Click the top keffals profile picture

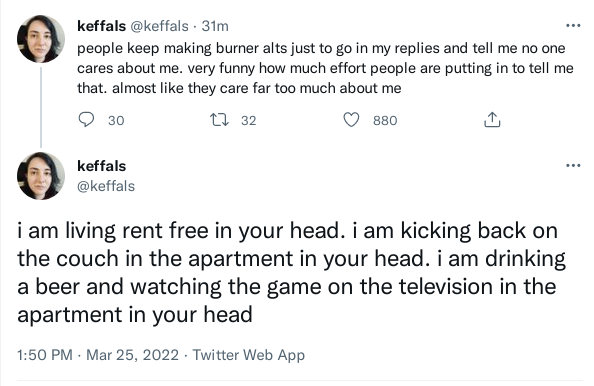41,39
